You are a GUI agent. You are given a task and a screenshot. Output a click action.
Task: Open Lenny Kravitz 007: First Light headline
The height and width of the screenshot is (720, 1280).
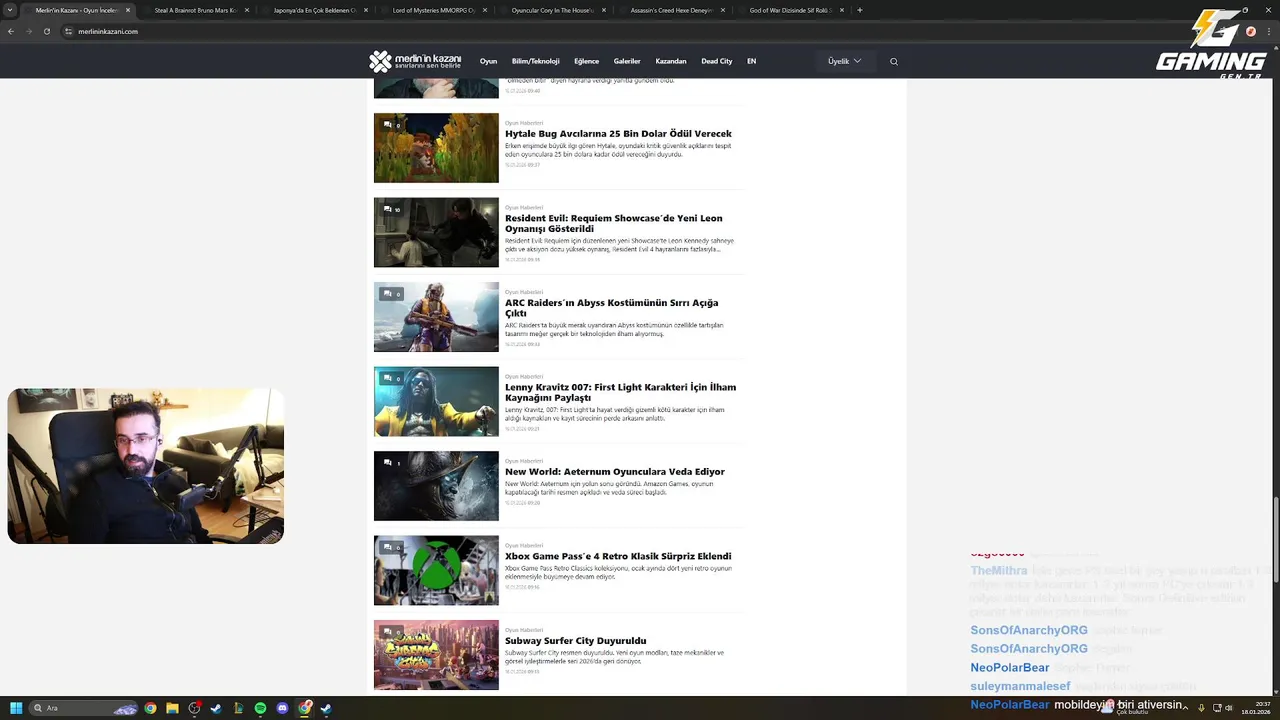(x=620, y=392)
